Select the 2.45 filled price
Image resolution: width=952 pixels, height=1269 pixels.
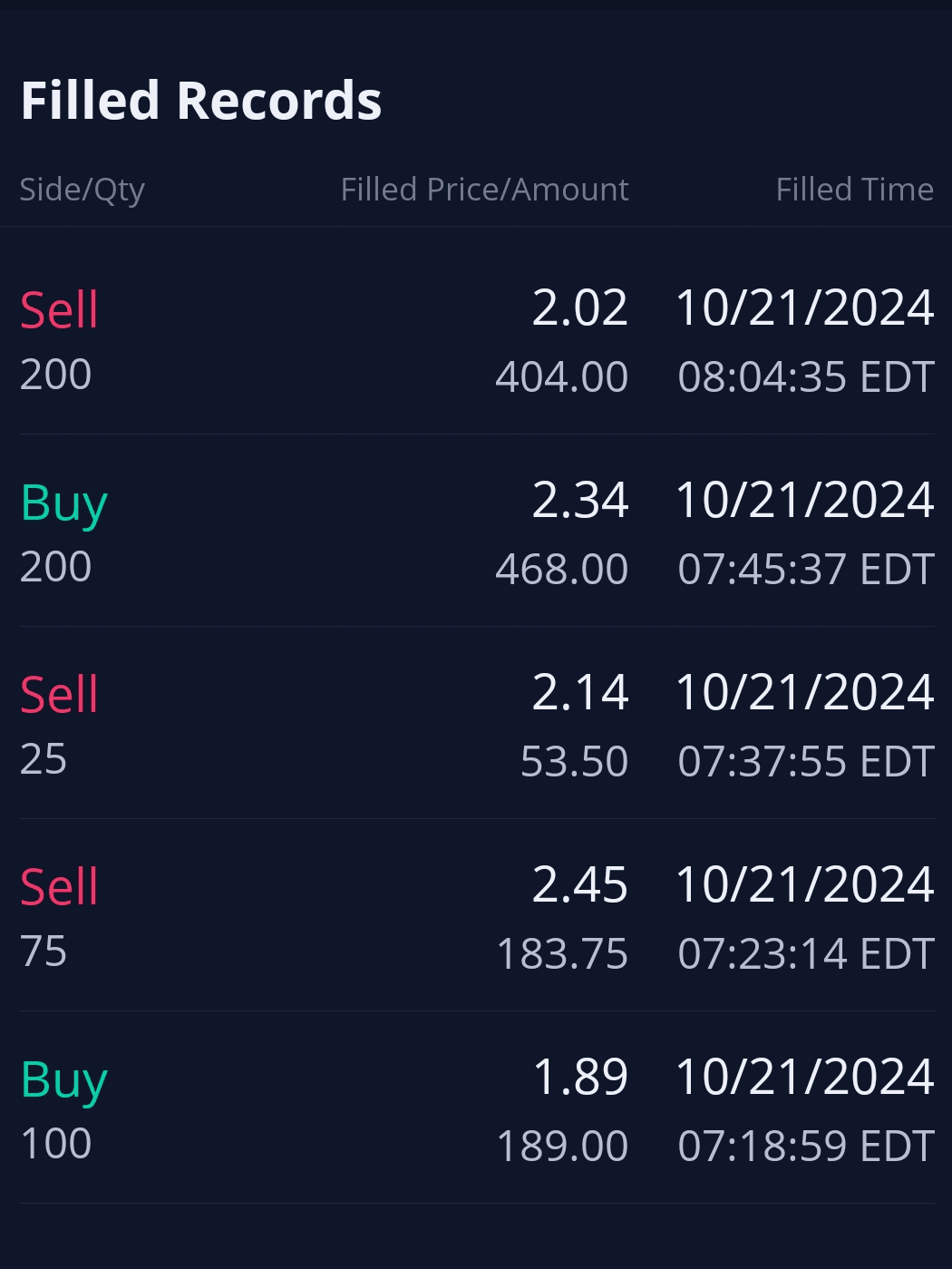(x=579, y=884)
